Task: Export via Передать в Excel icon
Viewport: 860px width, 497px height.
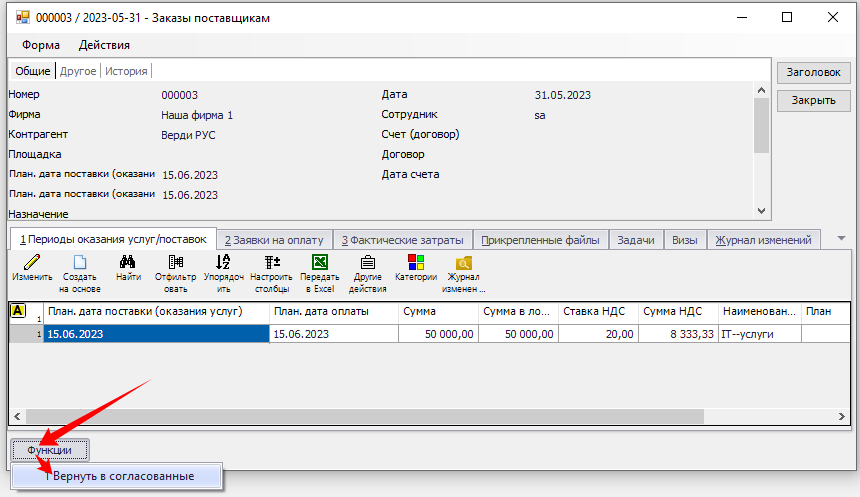Action: click(319, 264)
